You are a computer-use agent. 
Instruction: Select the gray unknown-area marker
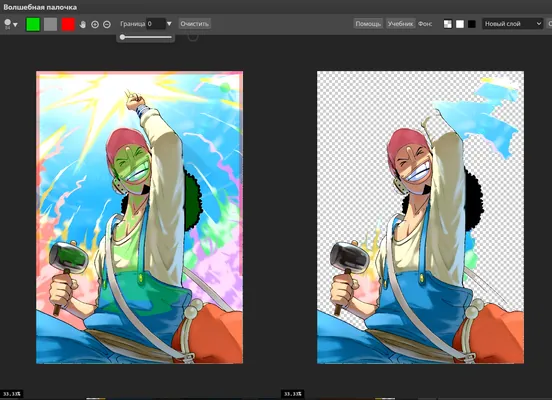[50, 24]
